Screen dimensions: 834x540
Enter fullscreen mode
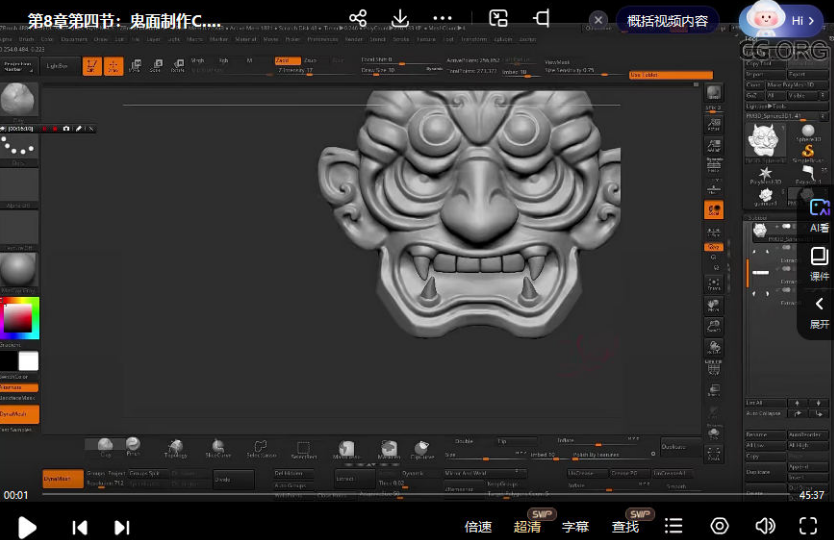tap(808, 527)
